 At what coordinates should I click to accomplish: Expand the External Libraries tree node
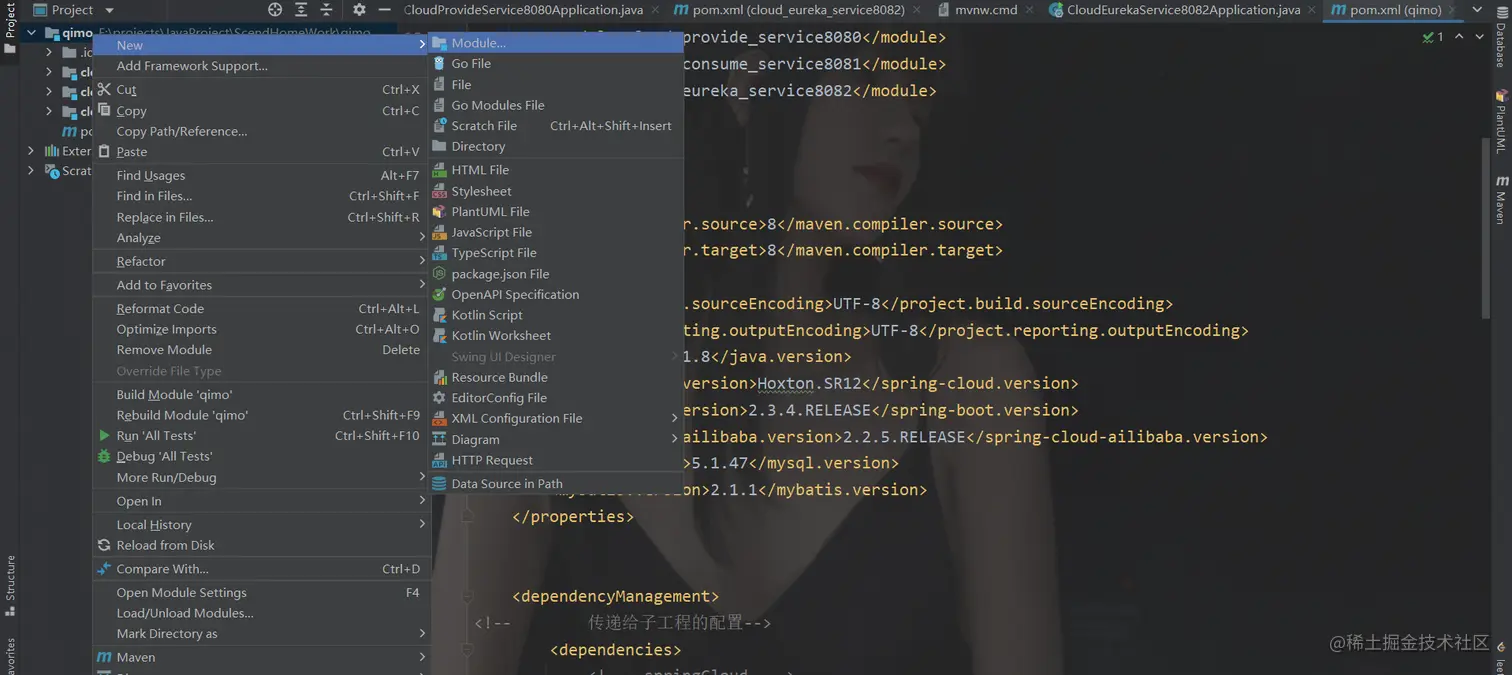(x=31, y=151)
